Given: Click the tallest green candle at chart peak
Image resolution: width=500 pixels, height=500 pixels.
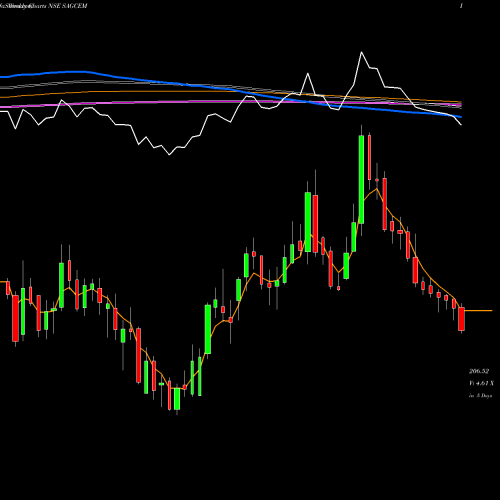Looking at the screenshot, I should pos(361,179).
